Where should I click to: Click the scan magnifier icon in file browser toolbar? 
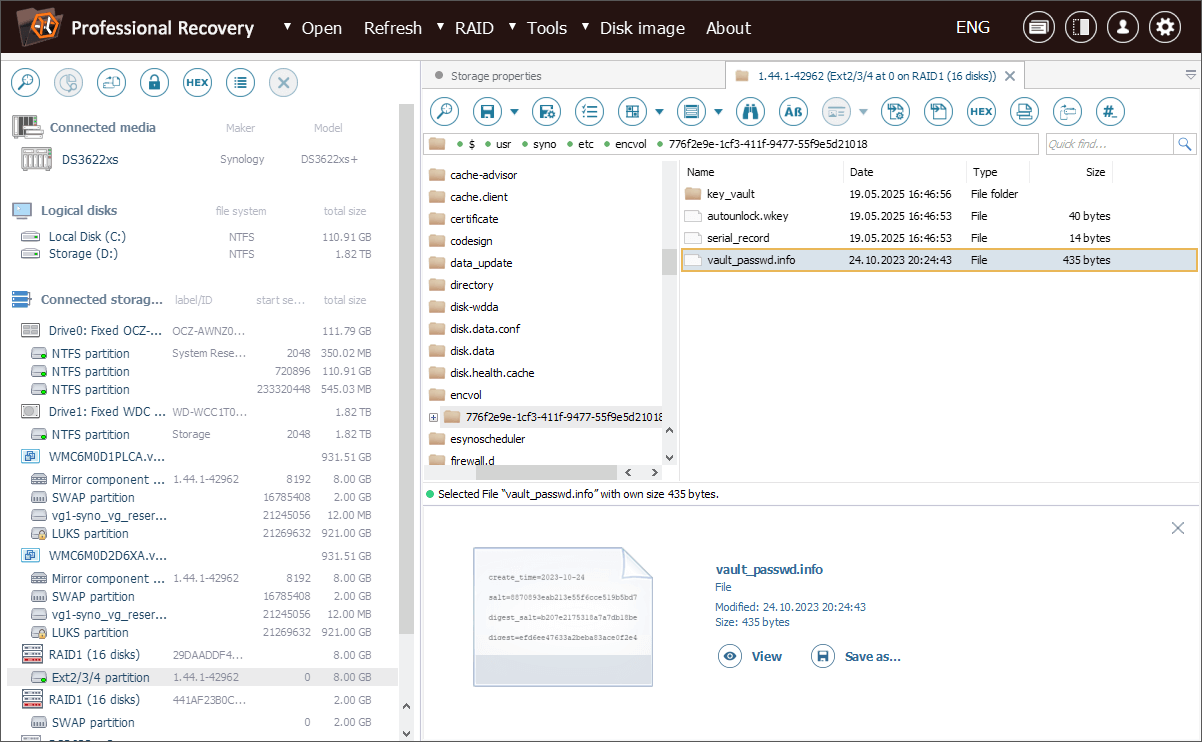click(x=444, y=111)
